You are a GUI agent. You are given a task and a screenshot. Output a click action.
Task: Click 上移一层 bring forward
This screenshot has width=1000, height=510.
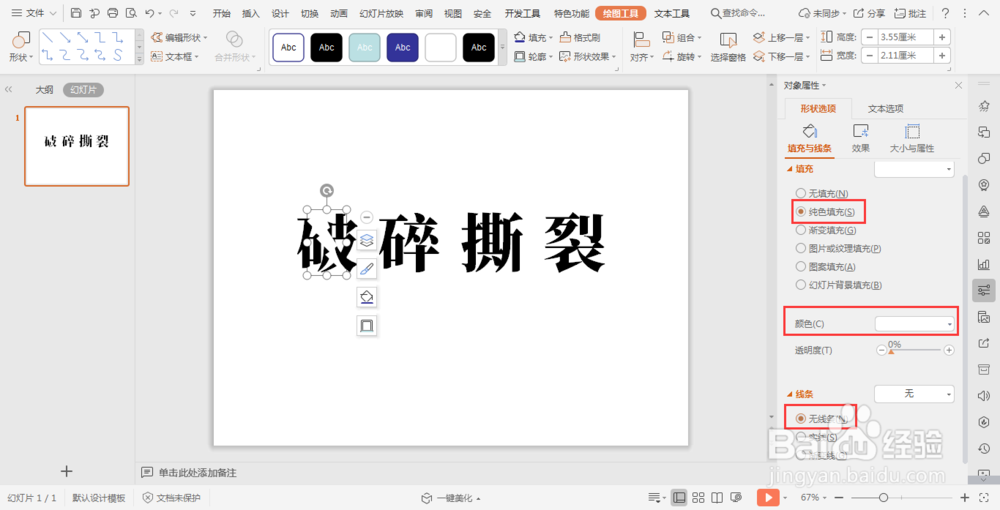(781, 38)
